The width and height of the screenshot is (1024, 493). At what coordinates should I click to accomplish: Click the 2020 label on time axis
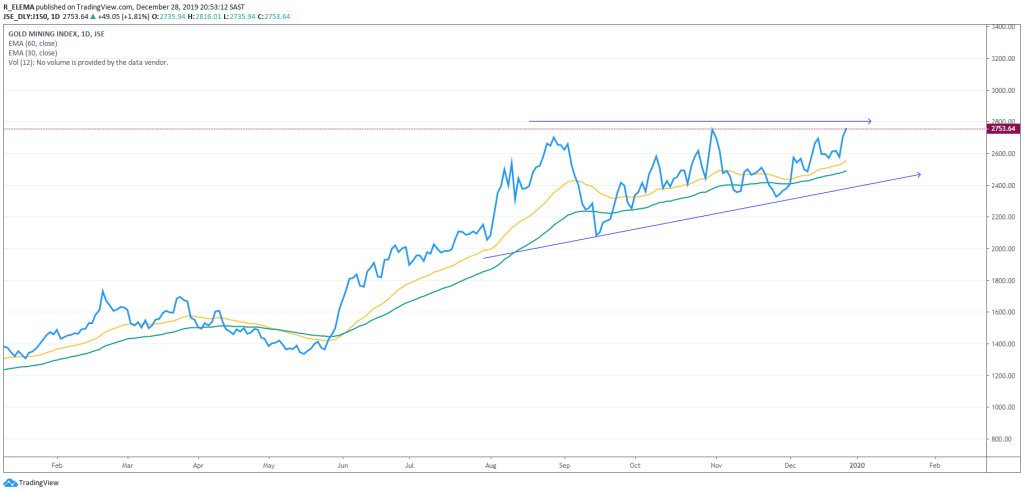coord(858,465)
